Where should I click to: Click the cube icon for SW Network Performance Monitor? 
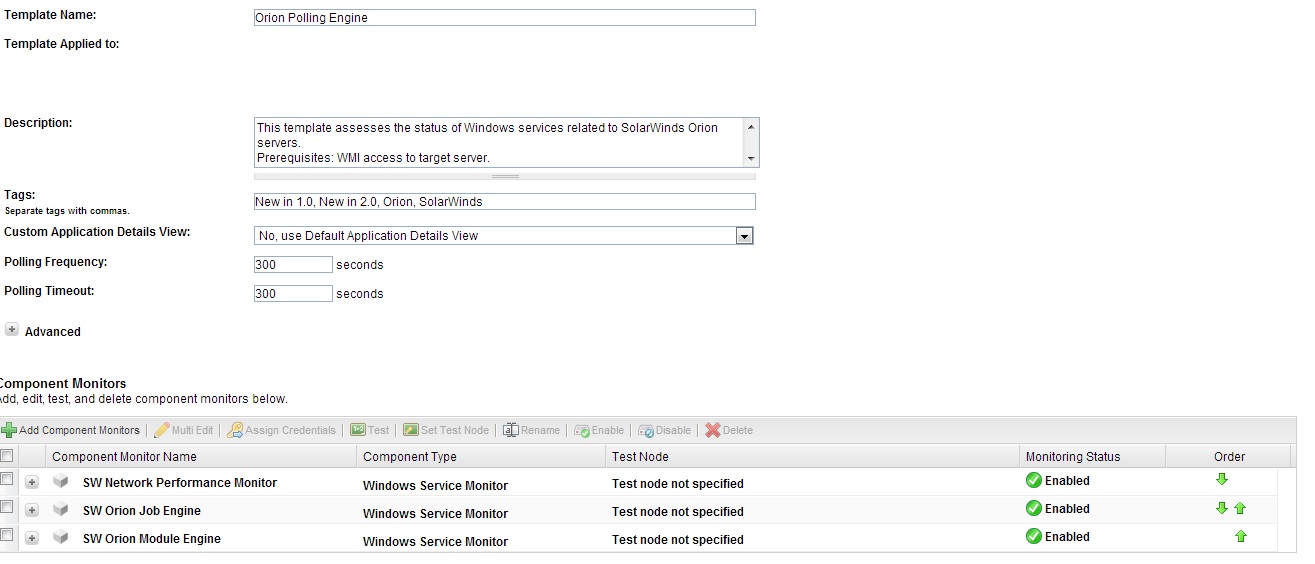(x=61, y=482)
